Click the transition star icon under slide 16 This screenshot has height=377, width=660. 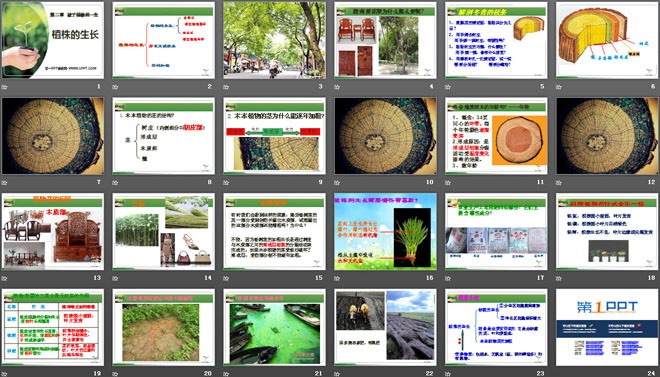pos(337,278)
